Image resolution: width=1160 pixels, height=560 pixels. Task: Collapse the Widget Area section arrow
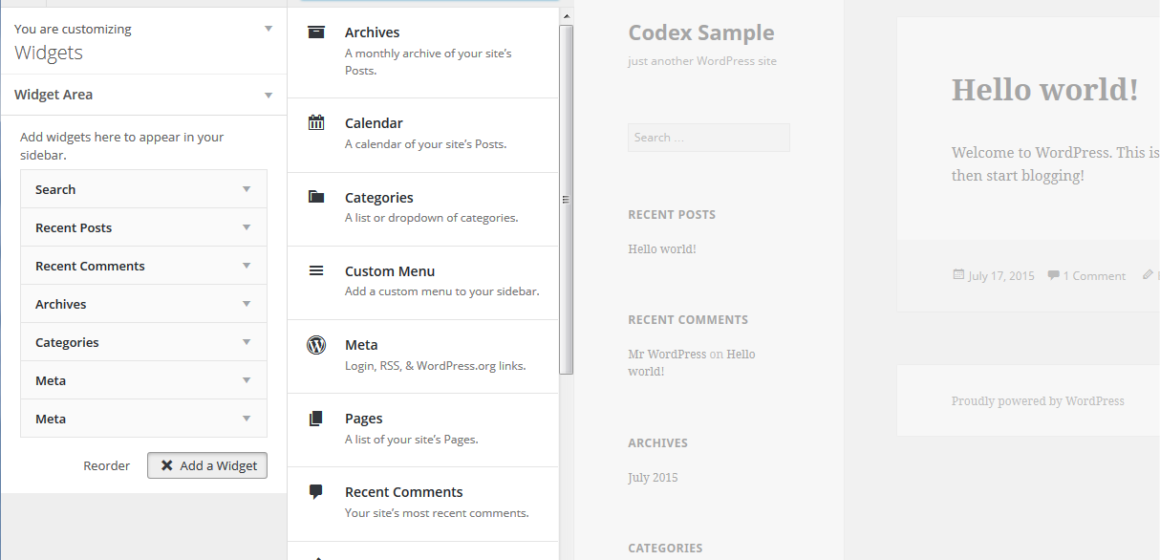tap(269, 95)
